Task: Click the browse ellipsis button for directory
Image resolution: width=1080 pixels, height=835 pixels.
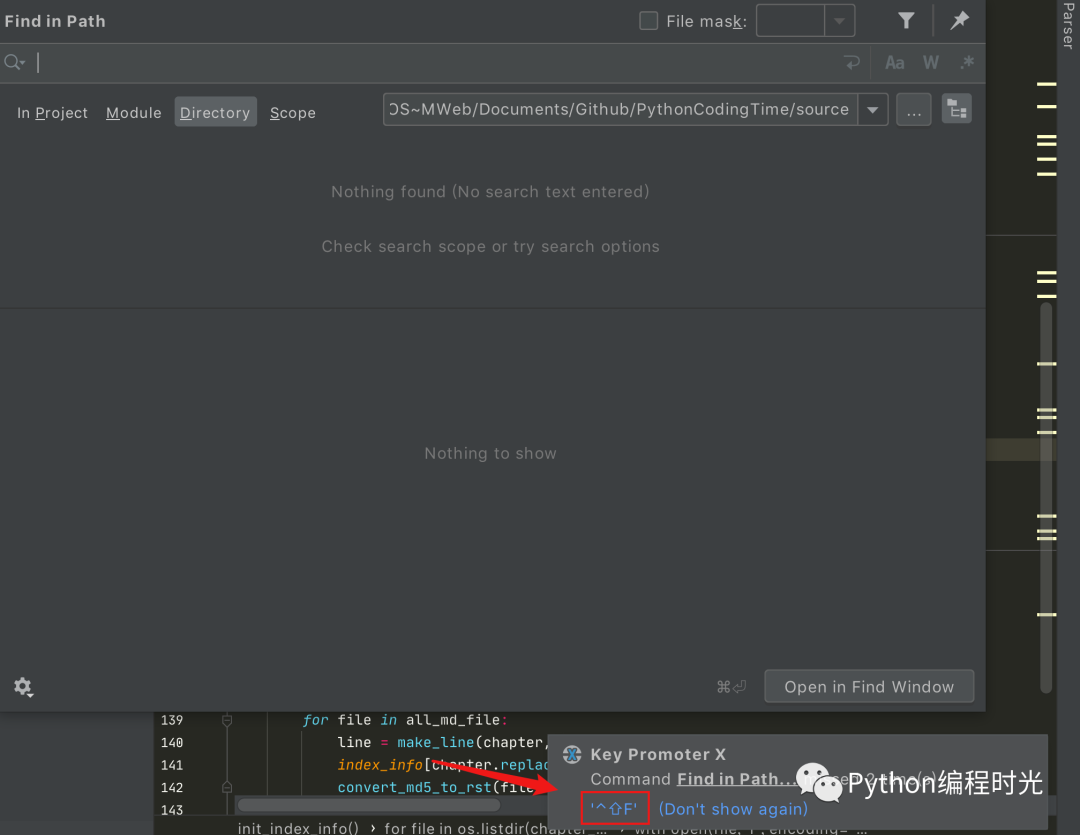Action: click(913, 109)
